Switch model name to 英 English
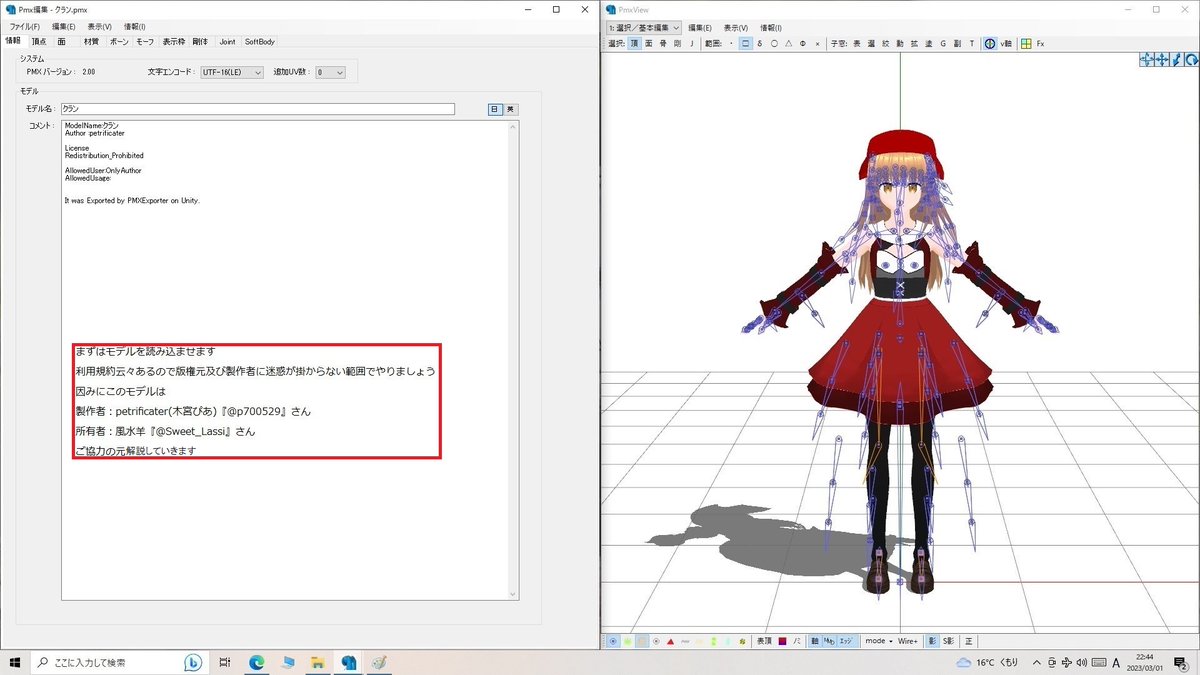Viewport: 1200px width, 675px height. 510,109
